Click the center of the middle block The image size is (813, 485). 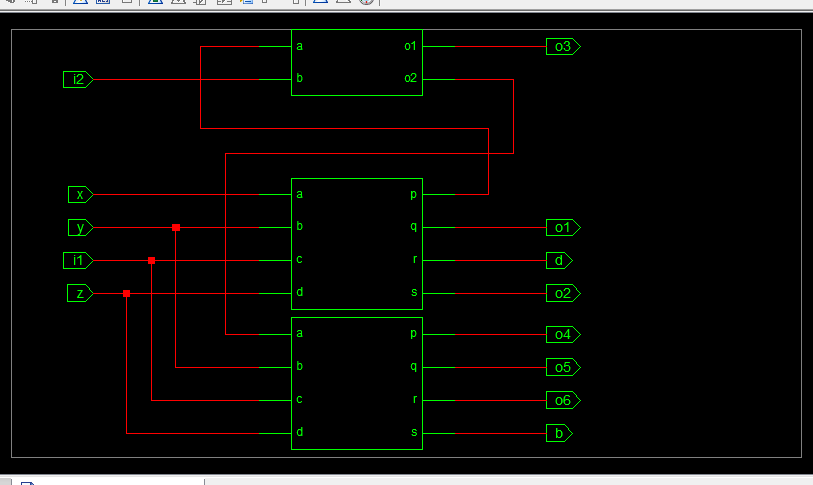356,243
